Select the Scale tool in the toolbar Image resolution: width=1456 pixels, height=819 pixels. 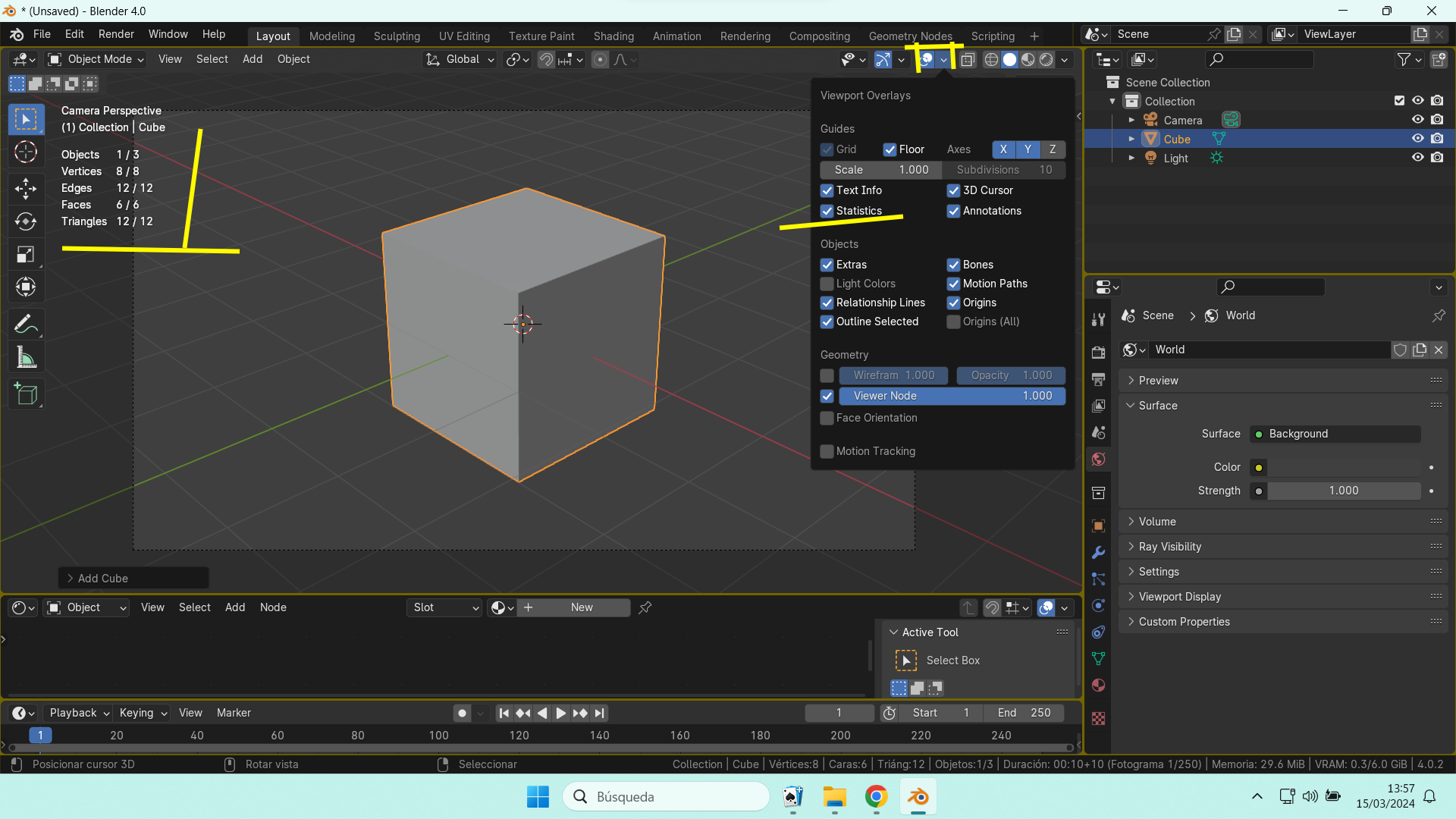(26, 255)
